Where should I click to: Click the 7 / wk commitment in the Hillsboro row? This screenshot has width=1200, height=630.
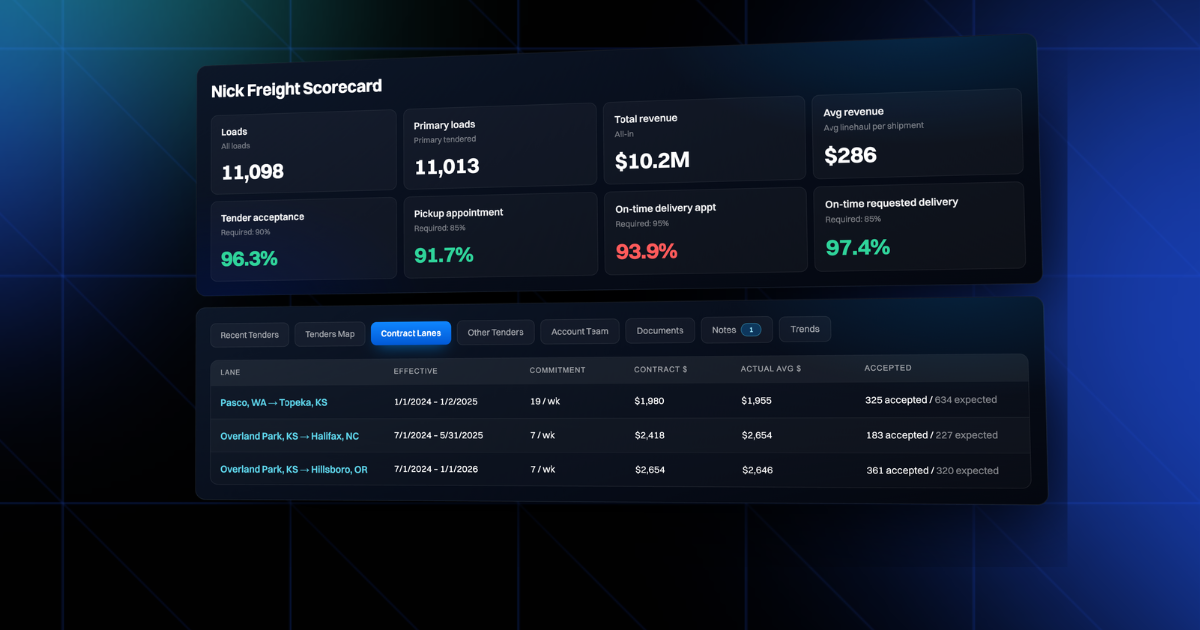(542, 468)
